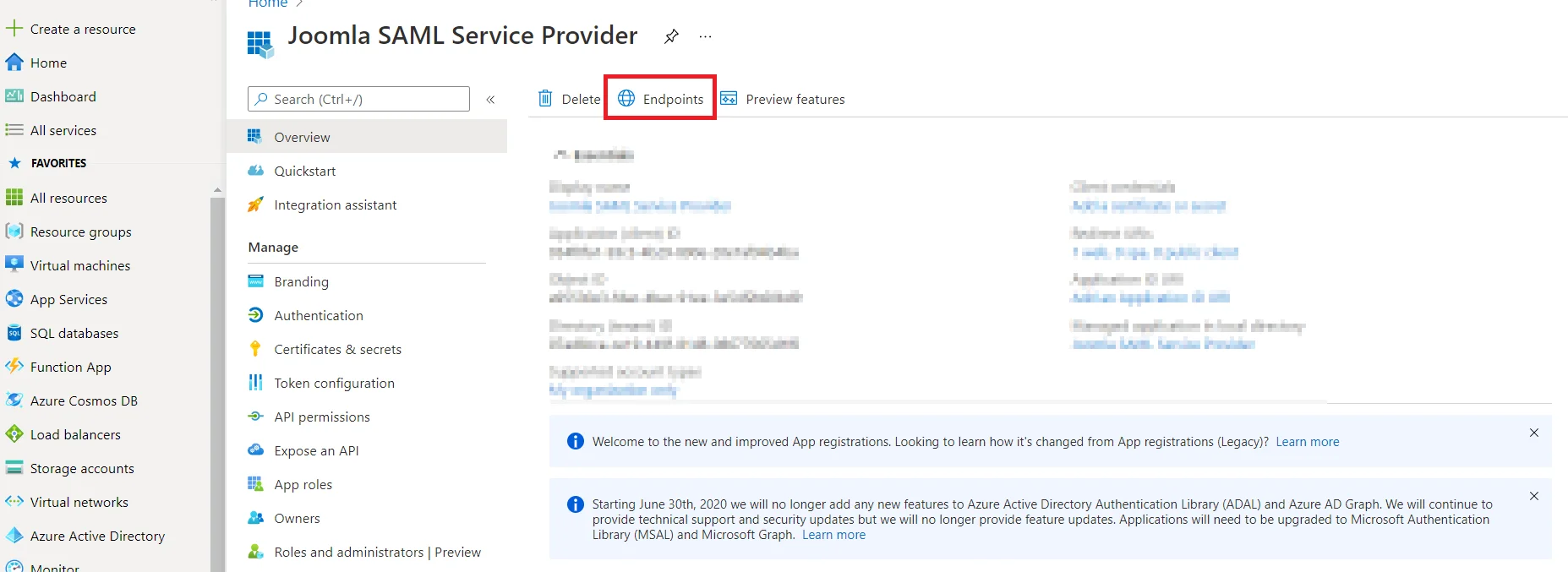This screenshot has width=1568, height=572.
Task: Click the Virtual networks icon
Action: pyautogui.click(x=14, y=501)
